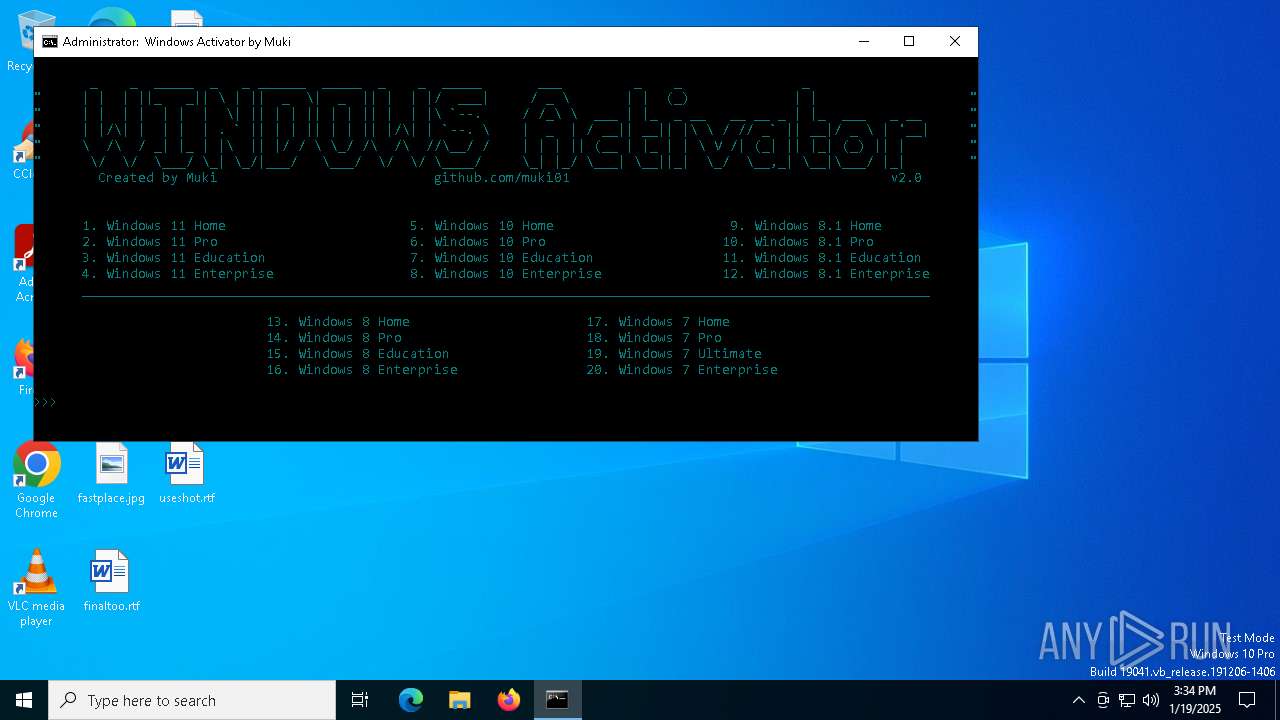Open the notification center icon
This screenshot has height=720, width=1280.
[1248, 700]
